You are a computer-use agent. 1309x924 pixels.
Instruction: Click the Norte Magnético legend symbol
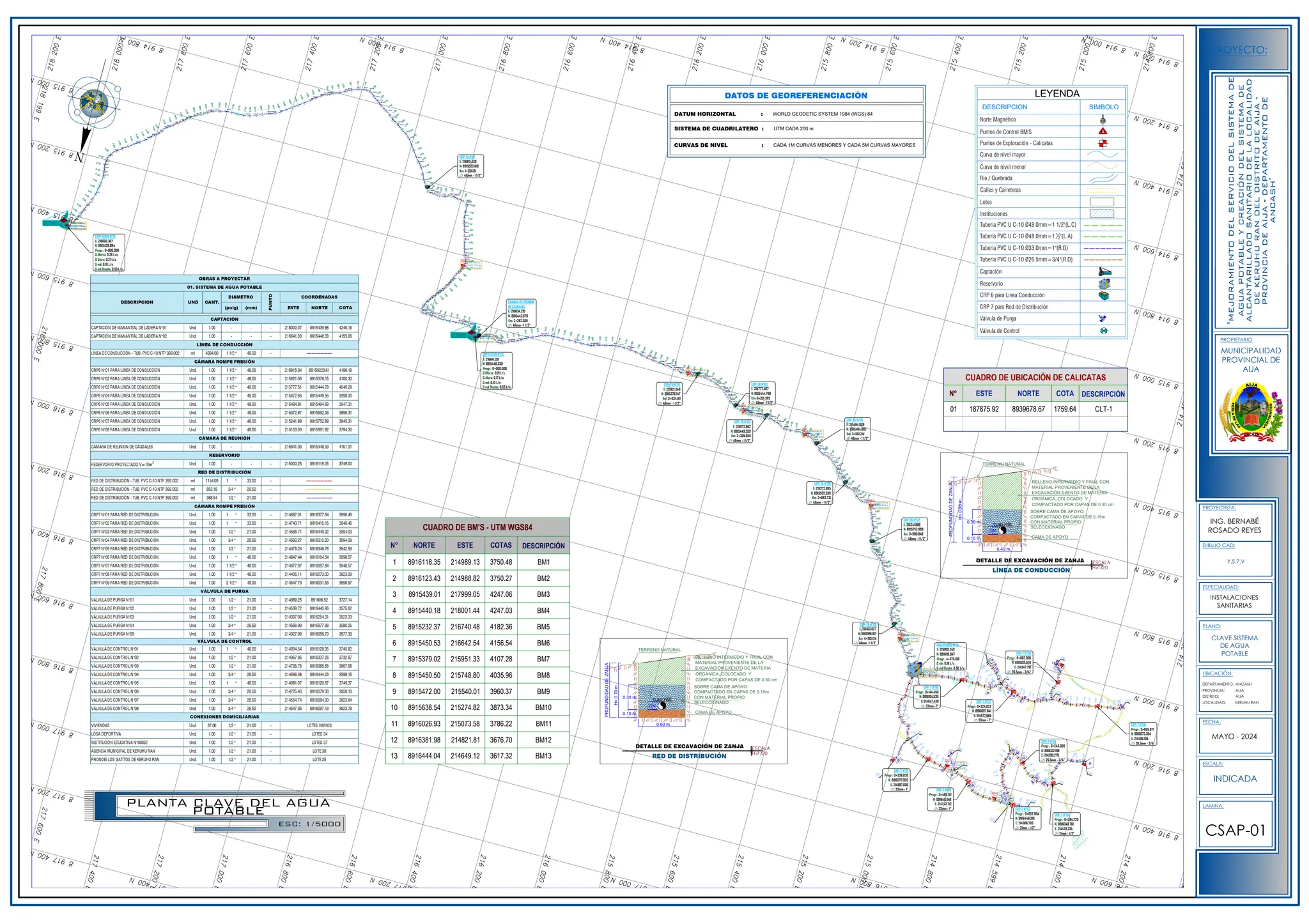1103,119
